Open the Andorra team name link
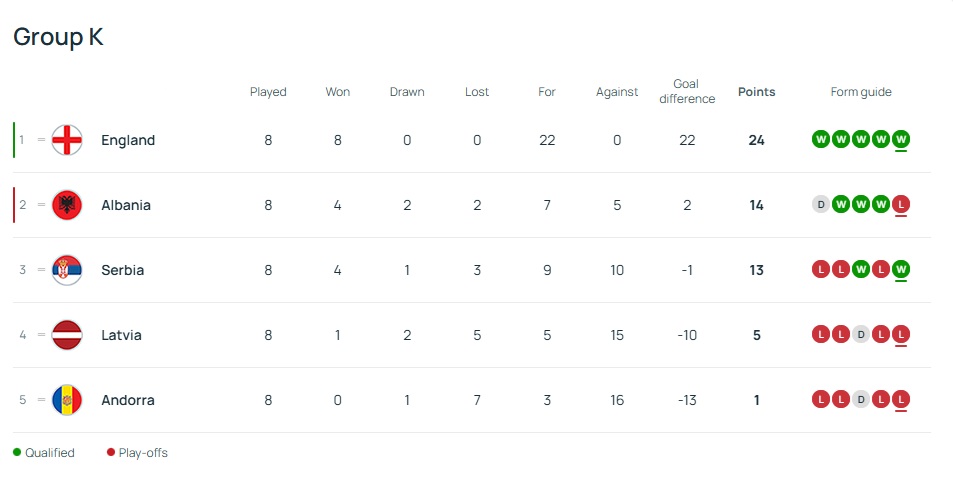The height and width of the screenshot is (482, 953). coord(128,400)
